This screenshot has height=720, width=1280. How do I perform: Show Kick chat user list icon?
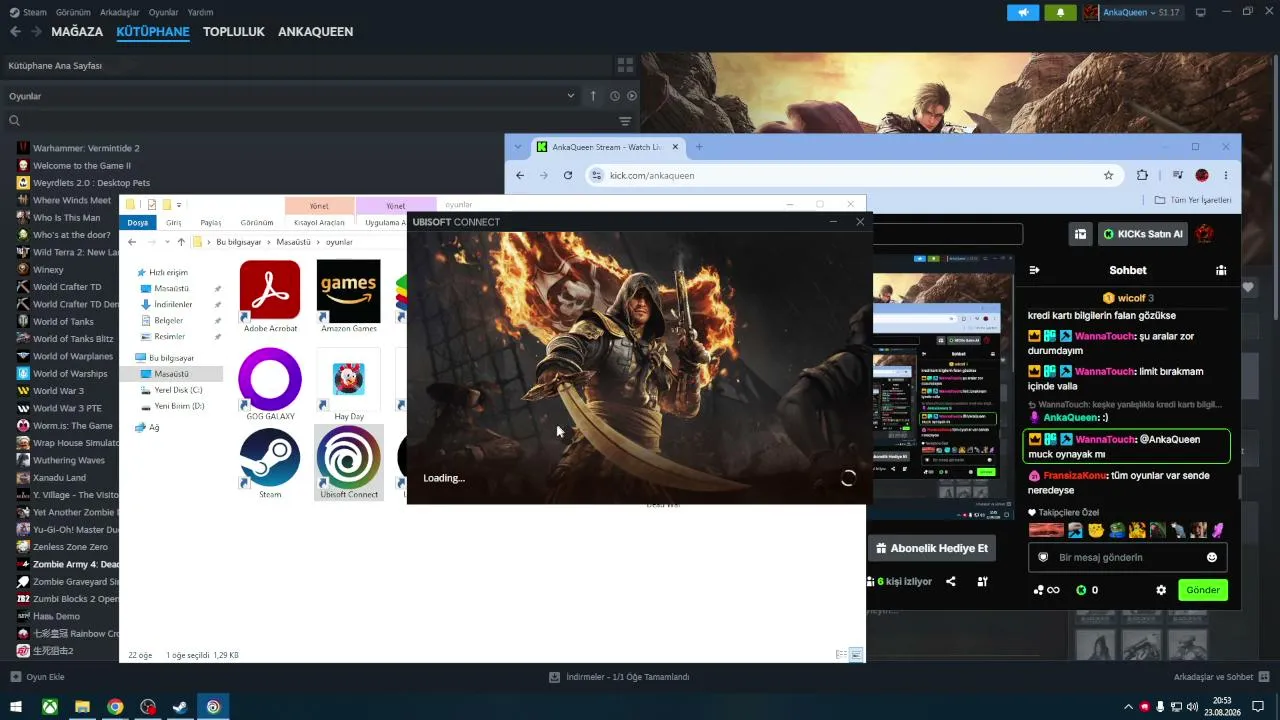pos(1221,270)
